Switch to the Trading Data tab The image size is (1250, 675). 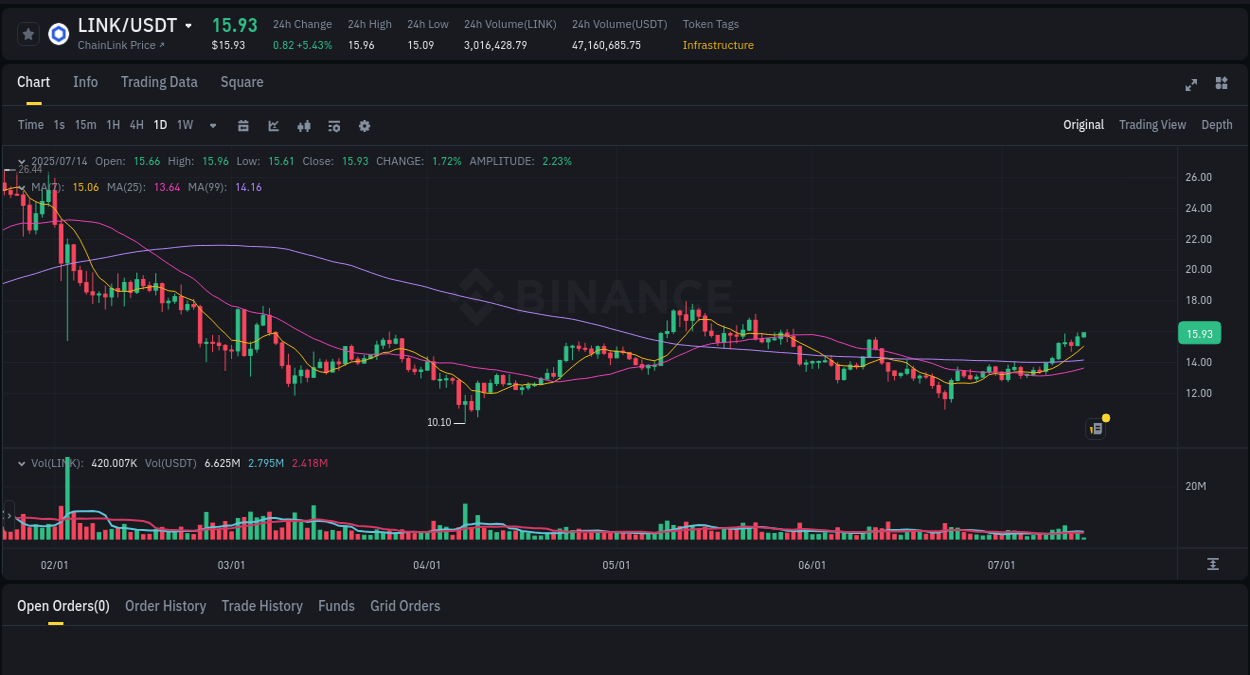pos(159,82)
